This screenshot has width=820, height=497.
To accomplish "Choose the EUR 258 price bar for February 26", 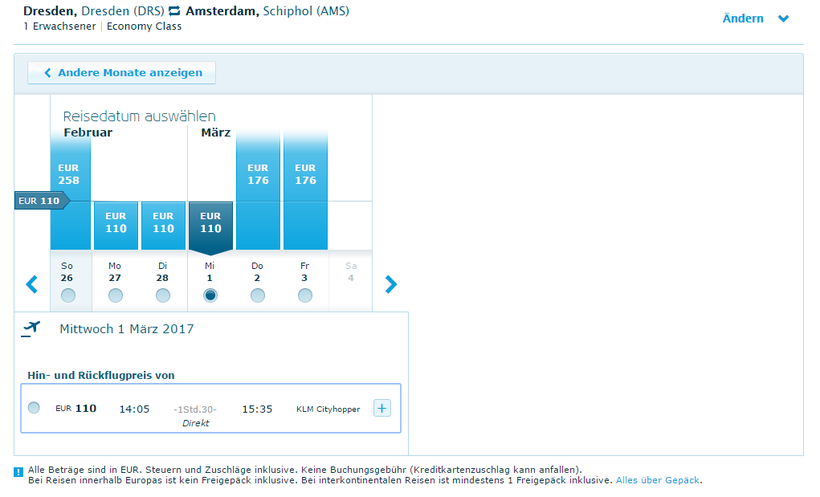I will (71, 191).
